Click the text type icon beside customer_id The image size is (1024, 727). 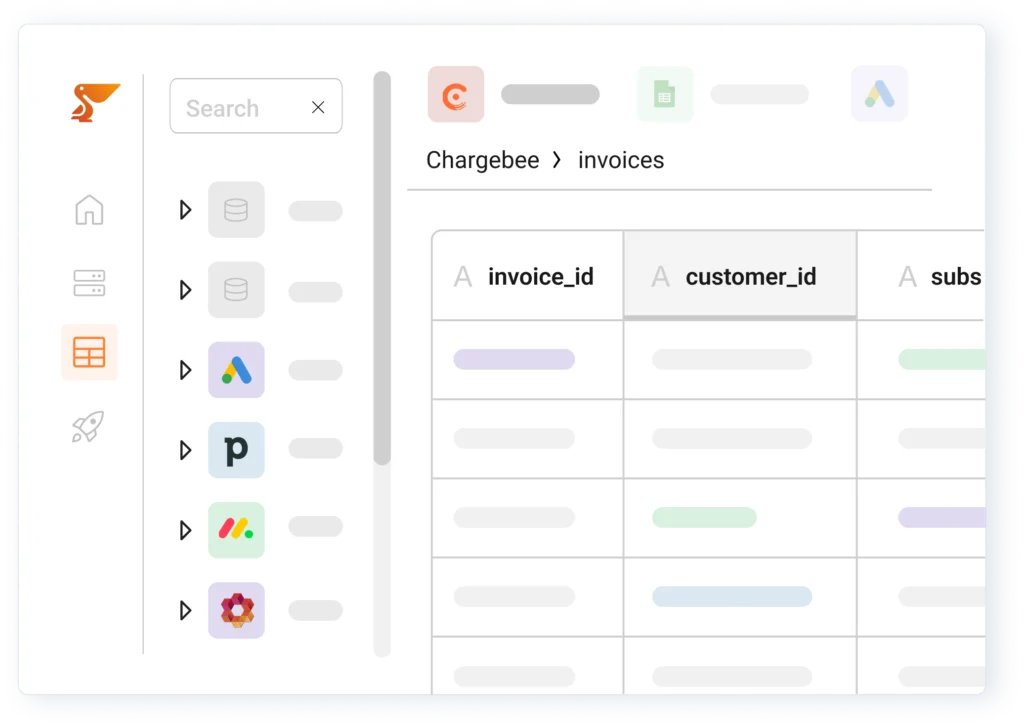(660, 277)
